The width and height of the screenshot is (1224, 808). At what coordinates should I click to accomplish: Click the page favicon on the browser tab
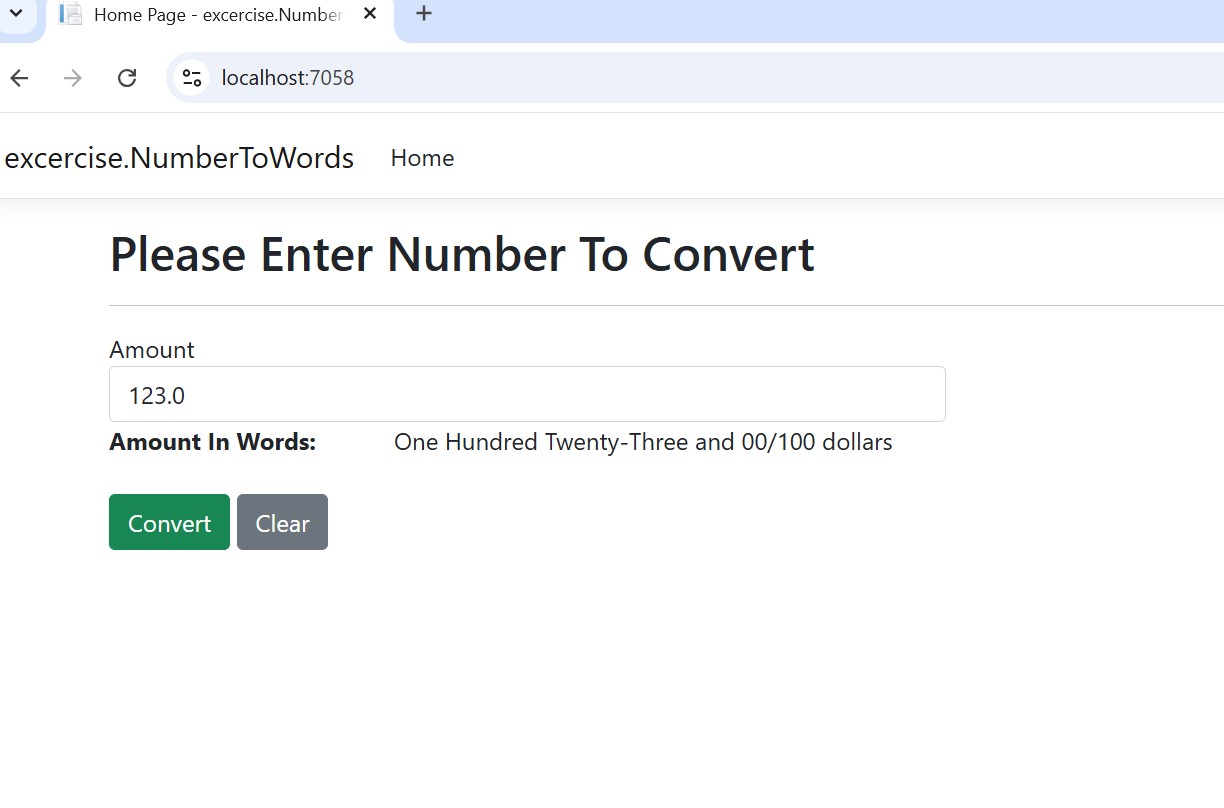click(71, 15)
